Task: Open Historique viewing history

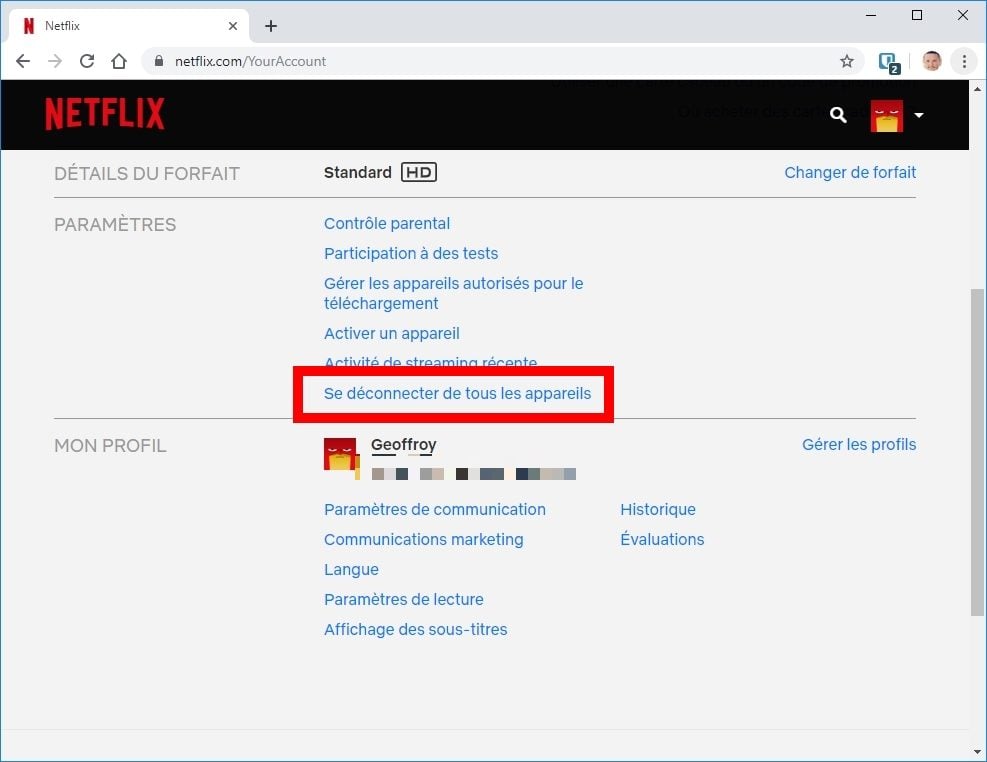Action: click(x=658, y=509)
